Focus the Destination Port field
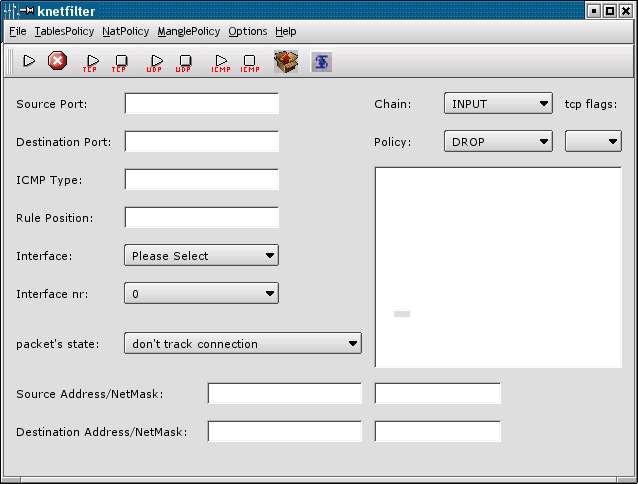 coord(202,141)
